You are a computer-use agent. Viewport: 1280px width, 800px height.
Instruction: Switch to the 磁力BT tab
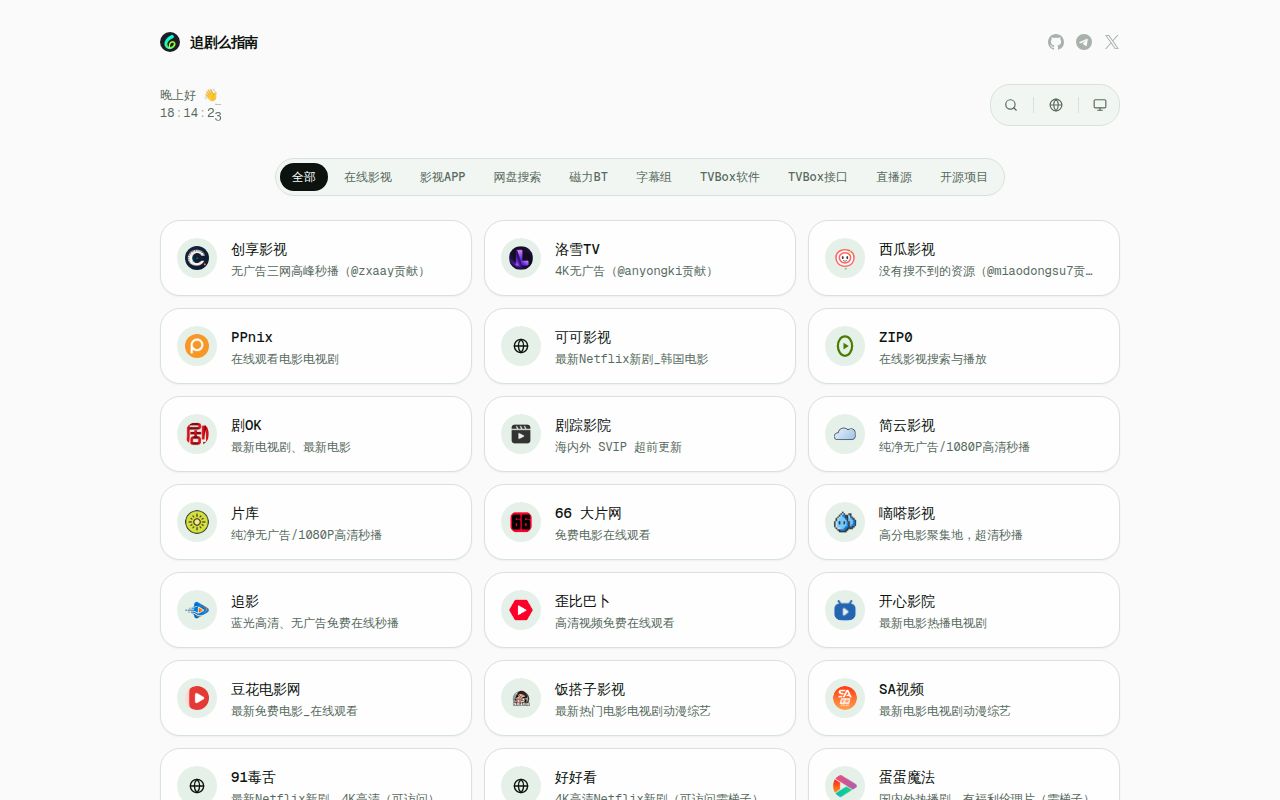click(x=588, y=177)
